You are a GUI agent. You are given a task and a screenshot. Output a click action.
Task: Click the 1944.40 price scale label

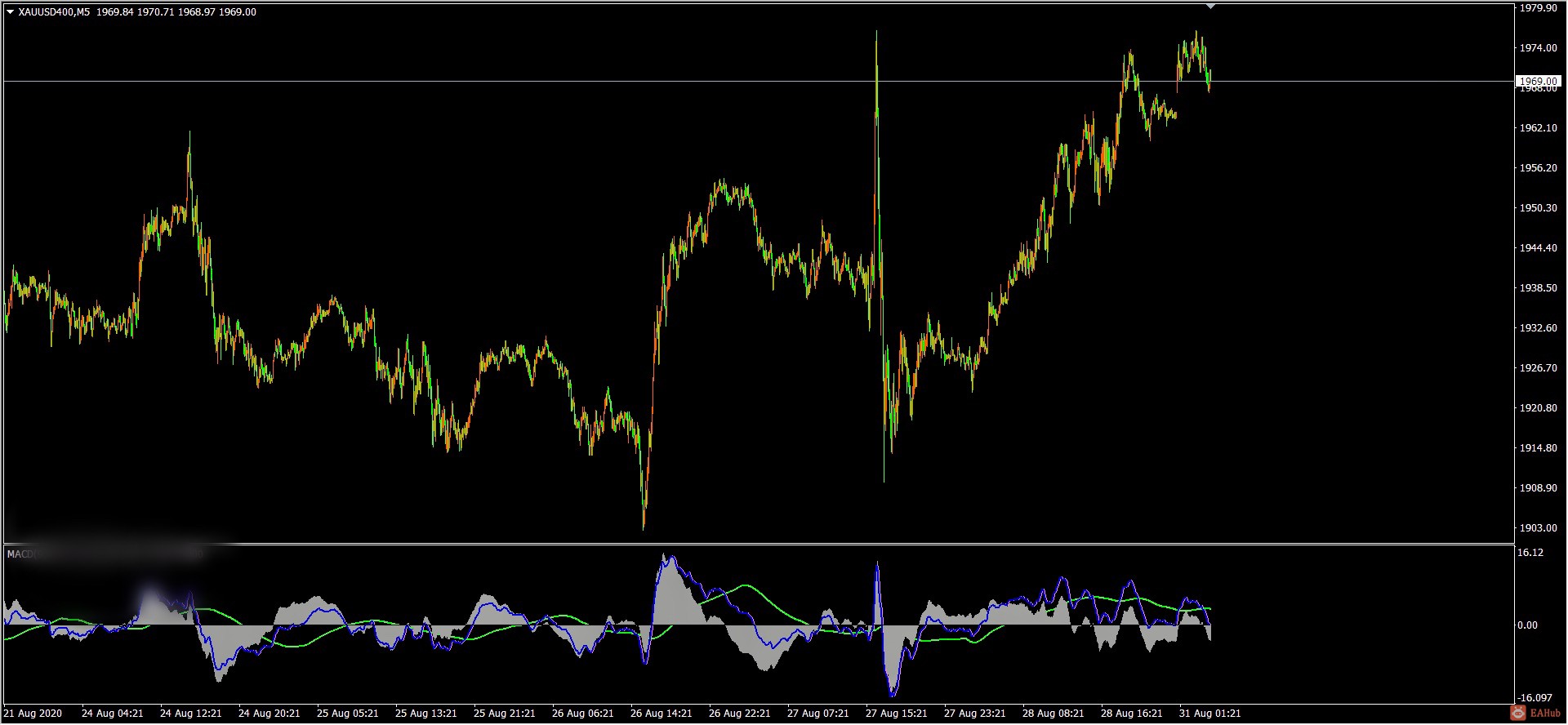(1538, 248)
